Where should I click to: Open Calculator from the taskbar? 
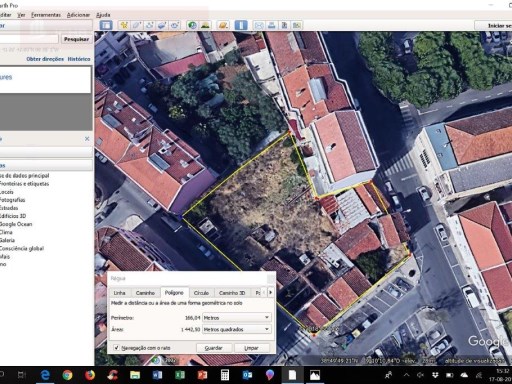(x=225, y=375)
